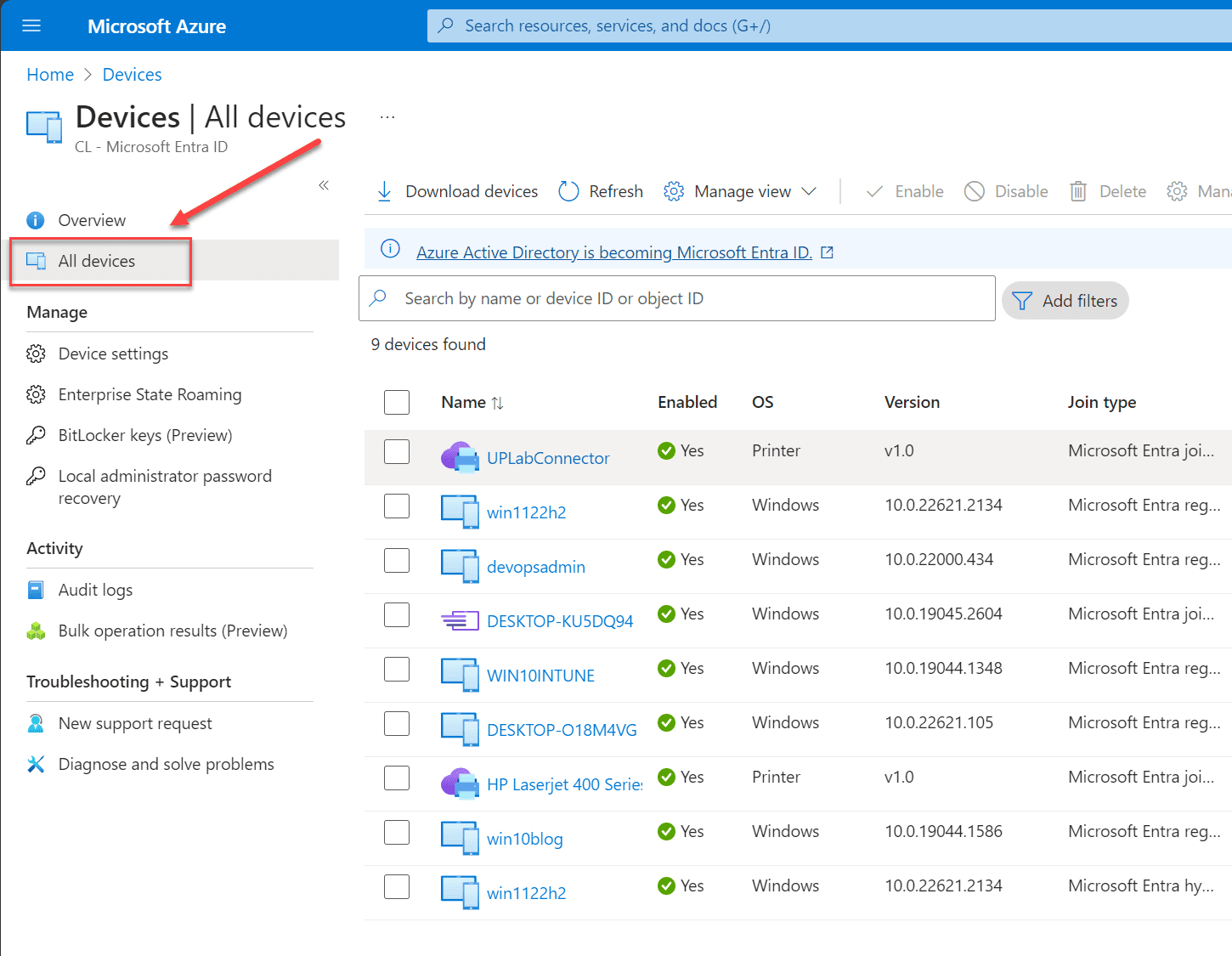
Task: Click the Disable circle-slash icon
Action: pos(975,191)
